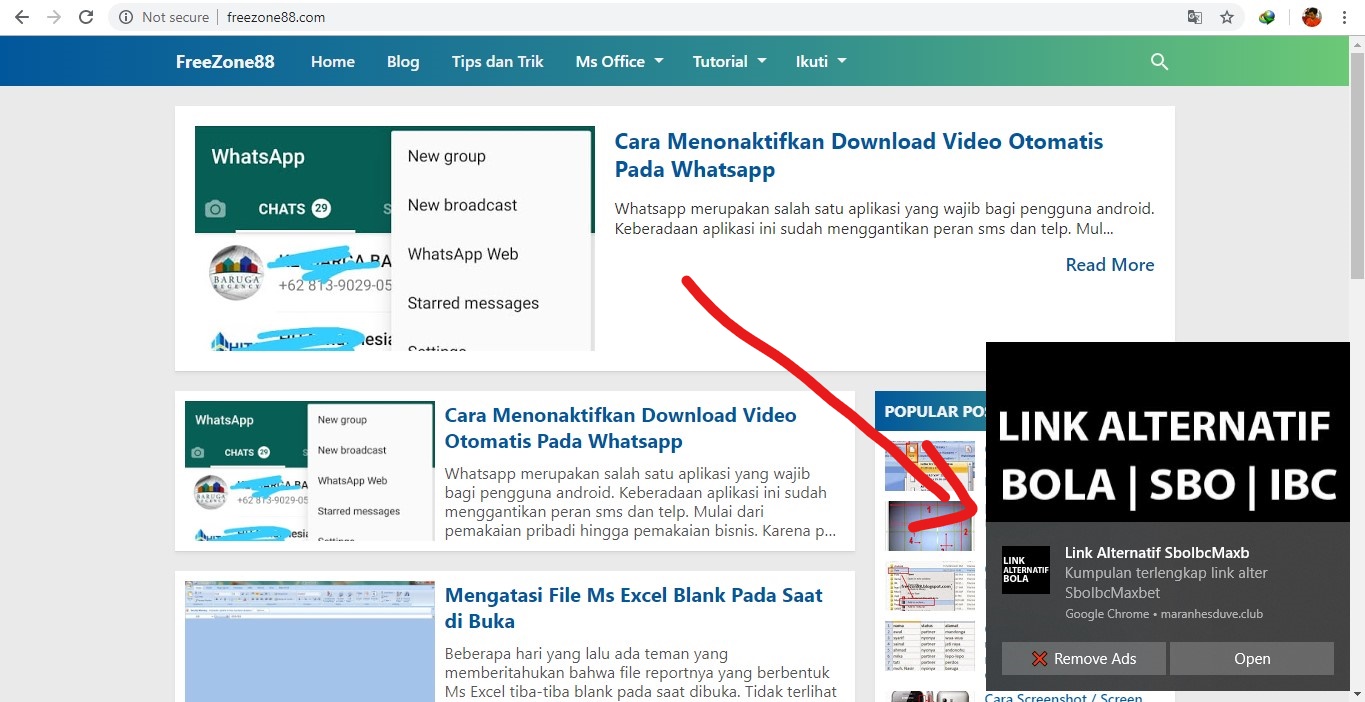Click the Link Alternatif Bola notification icon
The width and height of the screenshot is (1365, 702).
(1026, 570)
